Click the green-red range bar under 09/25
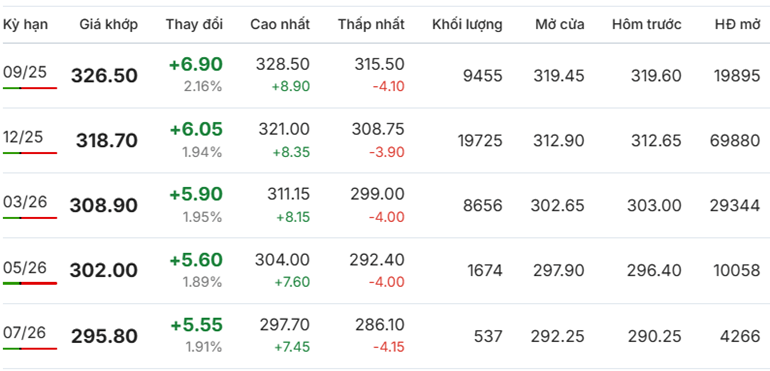The image size is (770, 371). (x=30, y=88)
